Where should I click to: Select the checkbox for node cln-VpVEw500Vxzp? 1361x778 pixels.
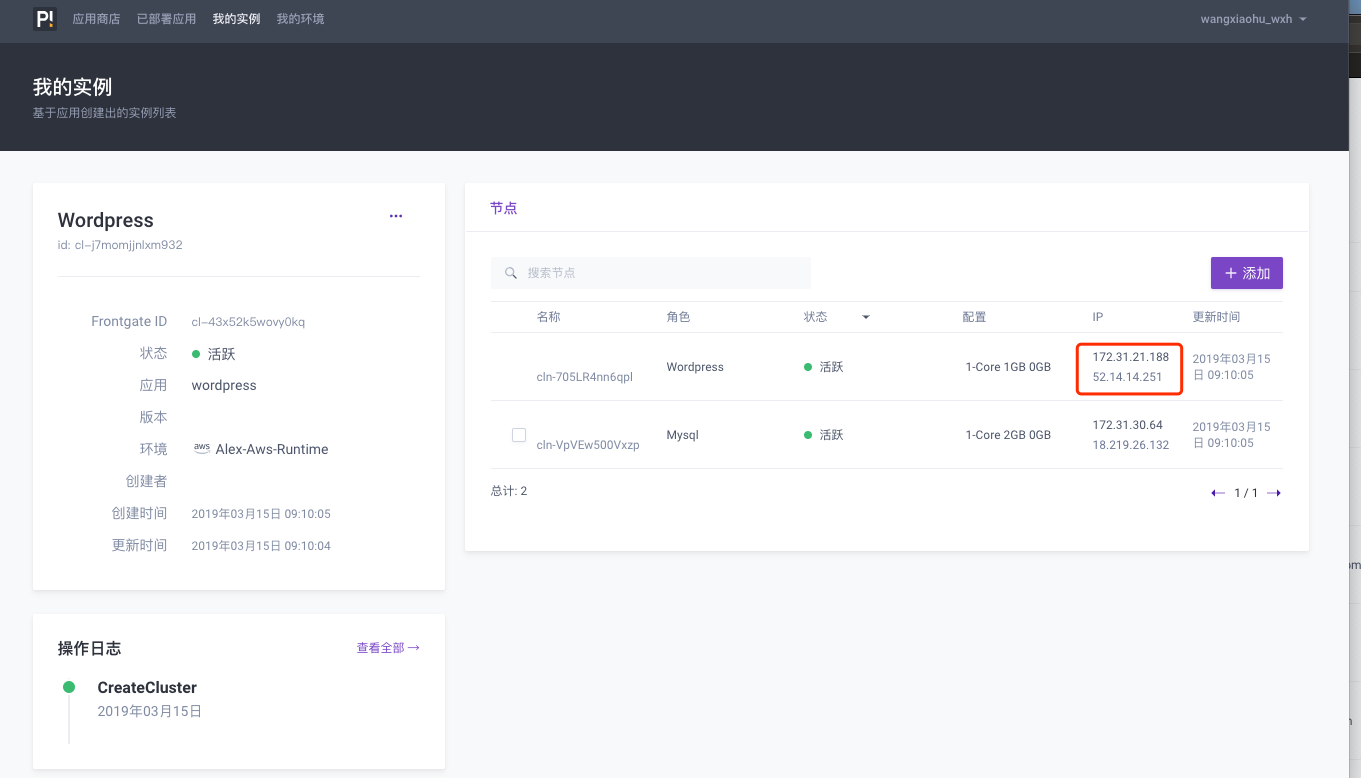519,435
